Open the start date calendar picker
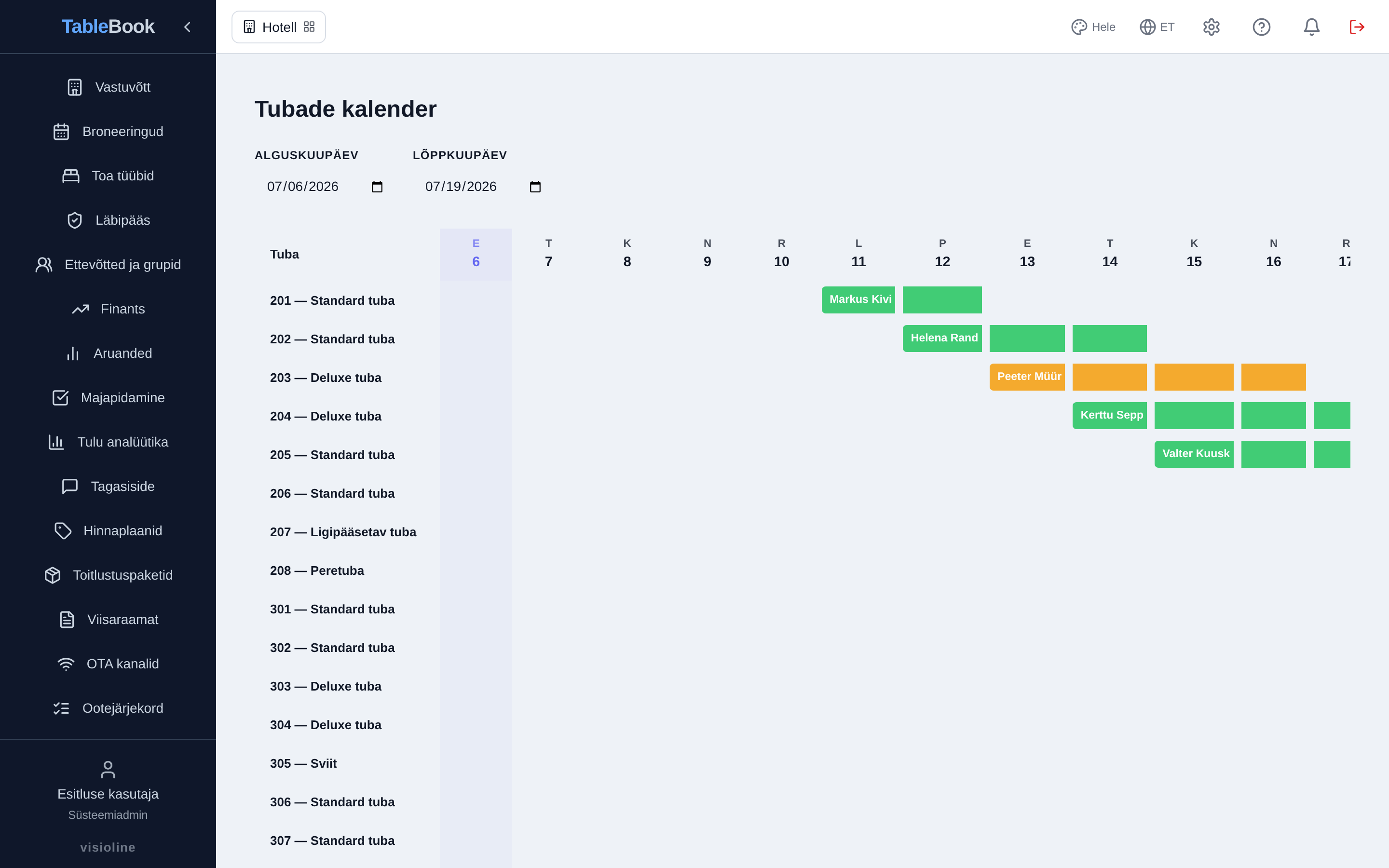The height and width of the screenshot is (868, 1389). [377, 187]
